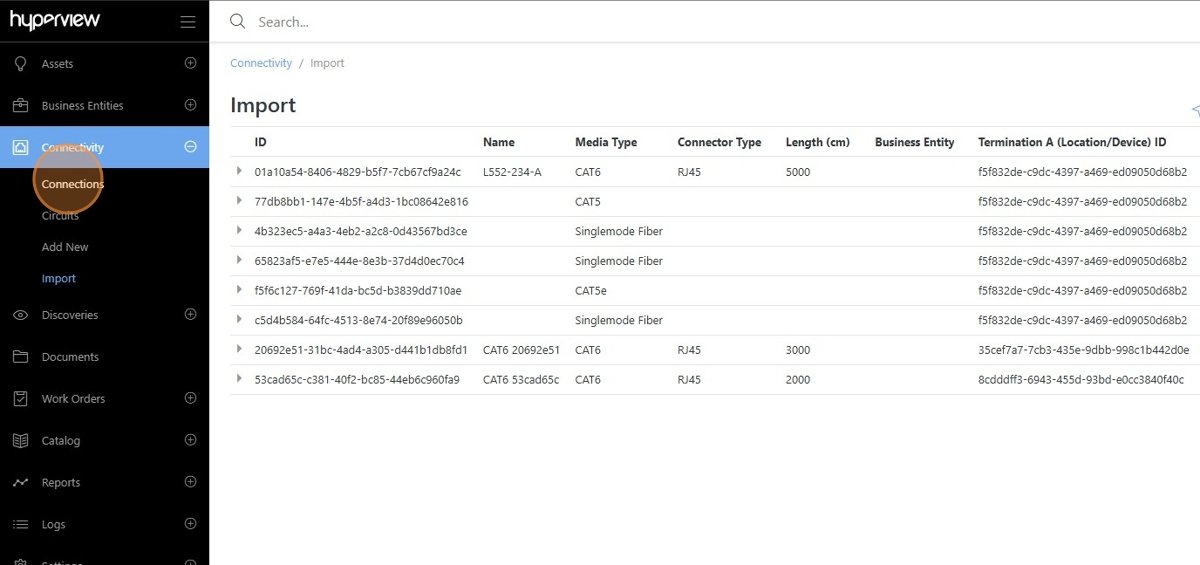Viewport: 1200px width, 565px height.
Task: Click termination ID 35cef7a7-7cb3-435e
Action: coord(1084,350)
